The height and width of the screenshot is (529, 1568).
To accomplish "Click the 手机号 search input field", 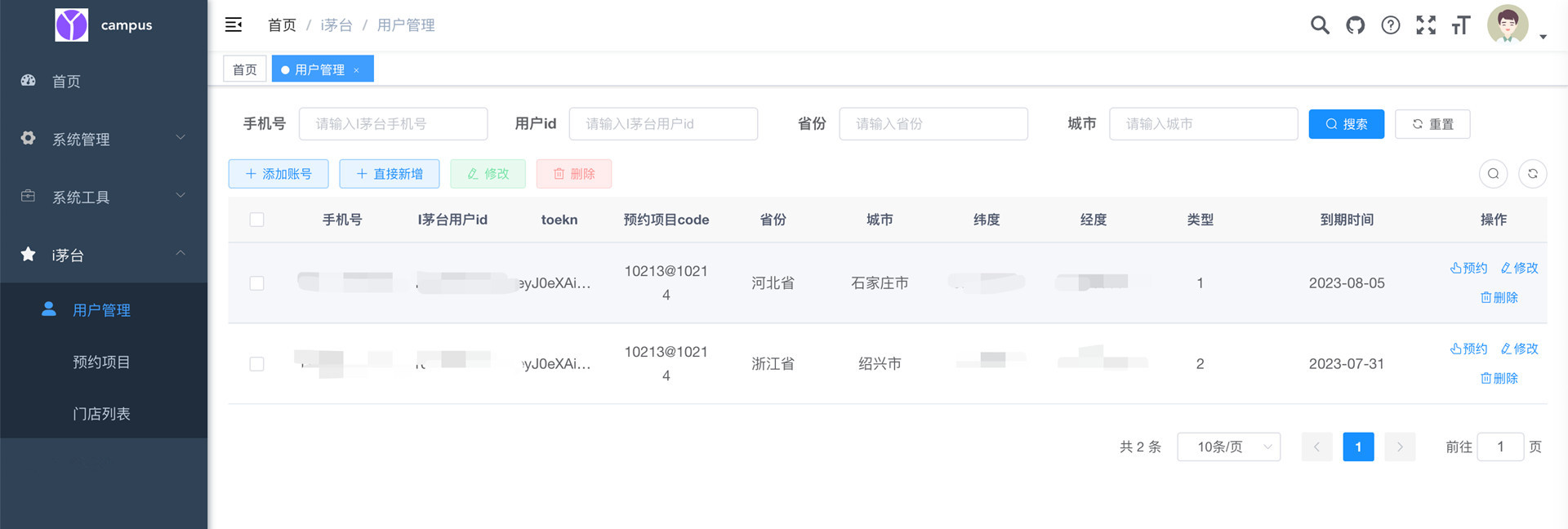I will pyautogui.click(x=393, y=124).
